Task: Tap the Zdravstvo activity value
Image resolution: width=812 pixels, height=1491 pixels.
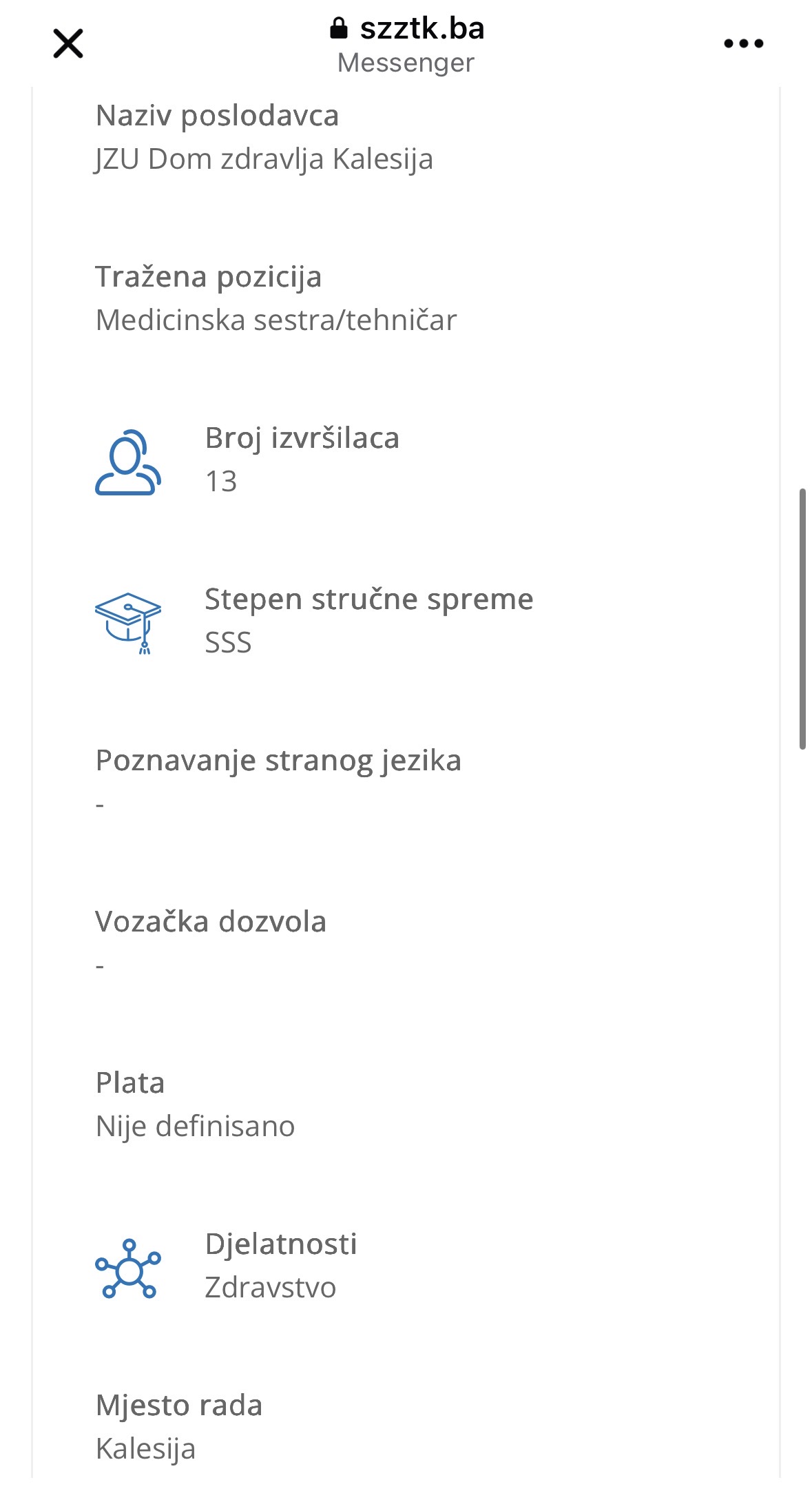Action: tap(271, 1288)
